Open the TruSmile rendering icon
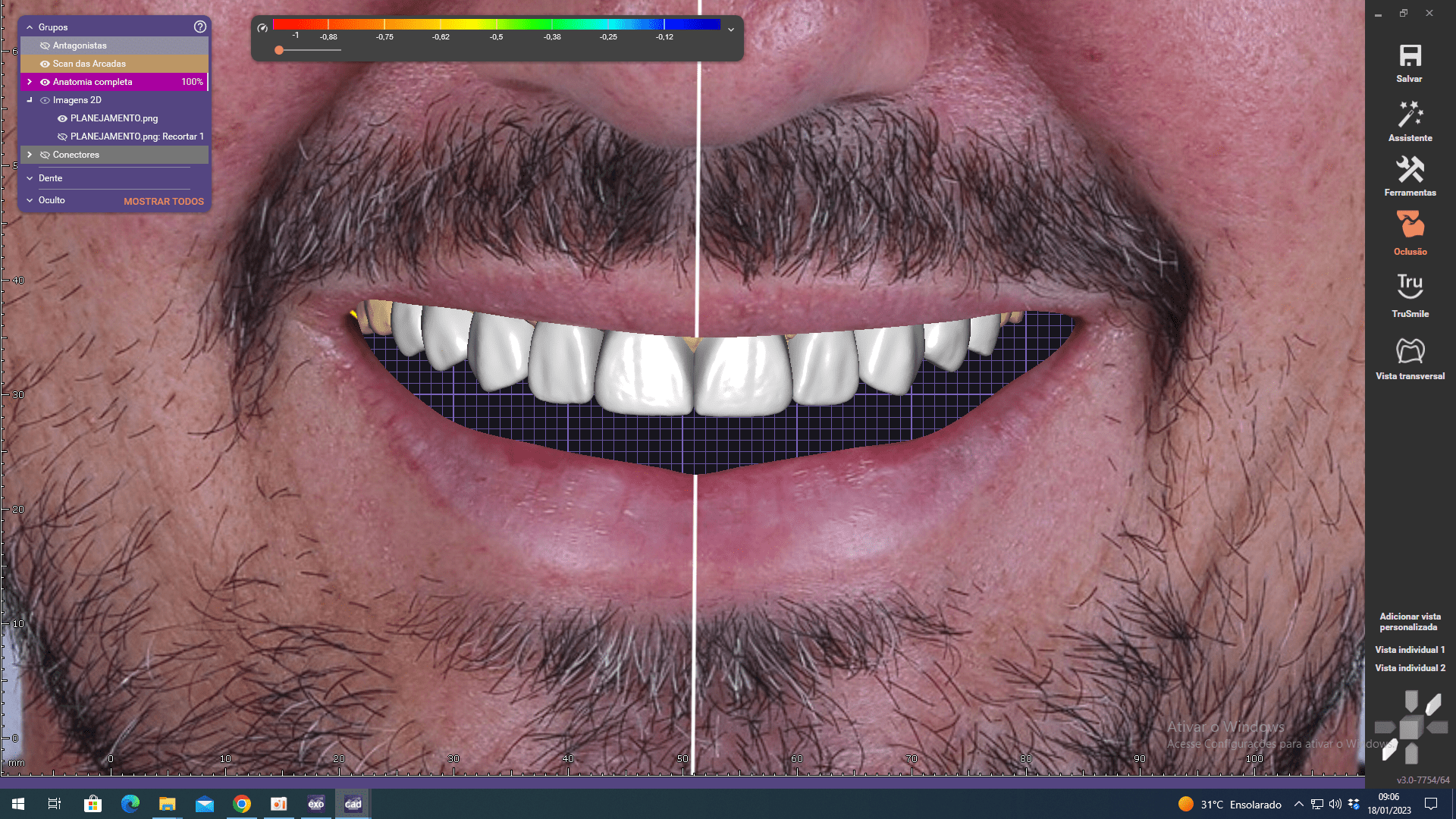The image size is (1456, 819). (1410, 287)
